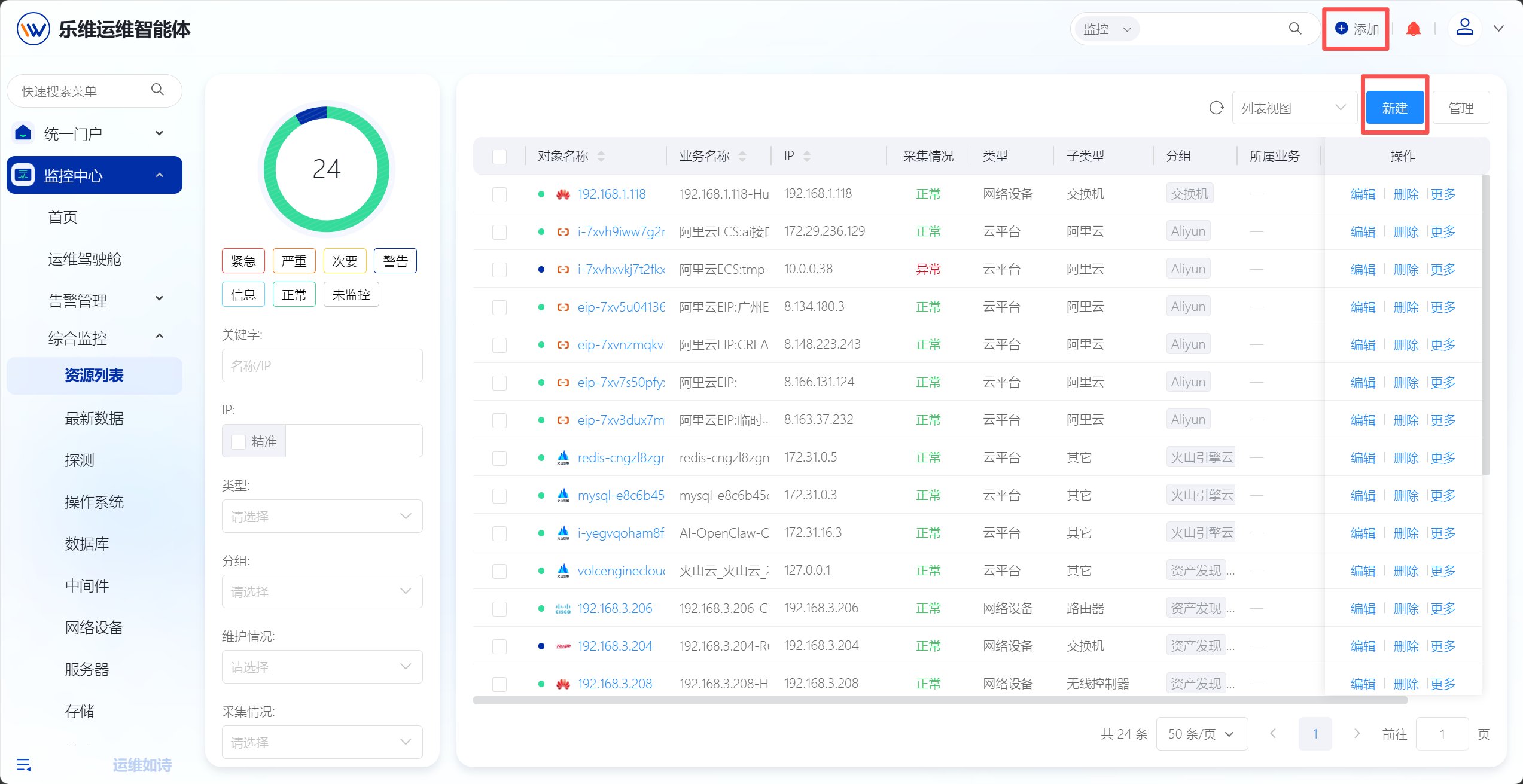Click Huawei icon of 192.168.1.118
Viewport: 1523px width, 784px height.
(x=563, y=194)
